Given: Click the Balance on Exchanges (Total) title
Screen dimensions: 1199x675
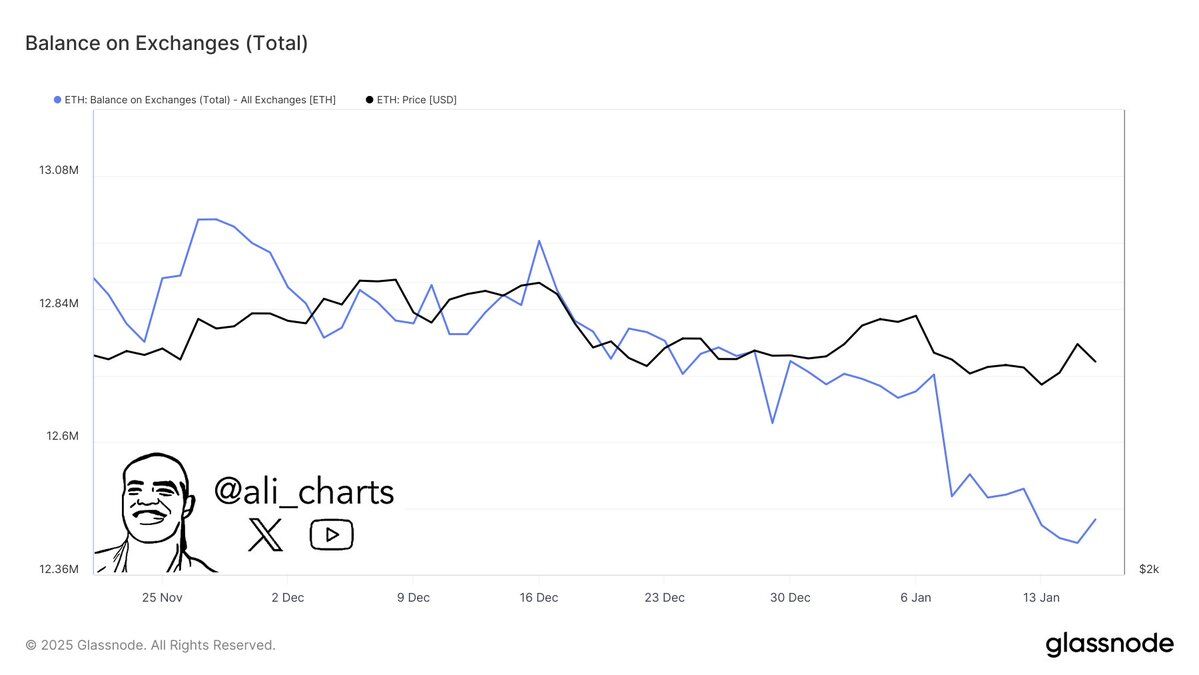Looking at the screenshot, I should [x=166, y=43].
